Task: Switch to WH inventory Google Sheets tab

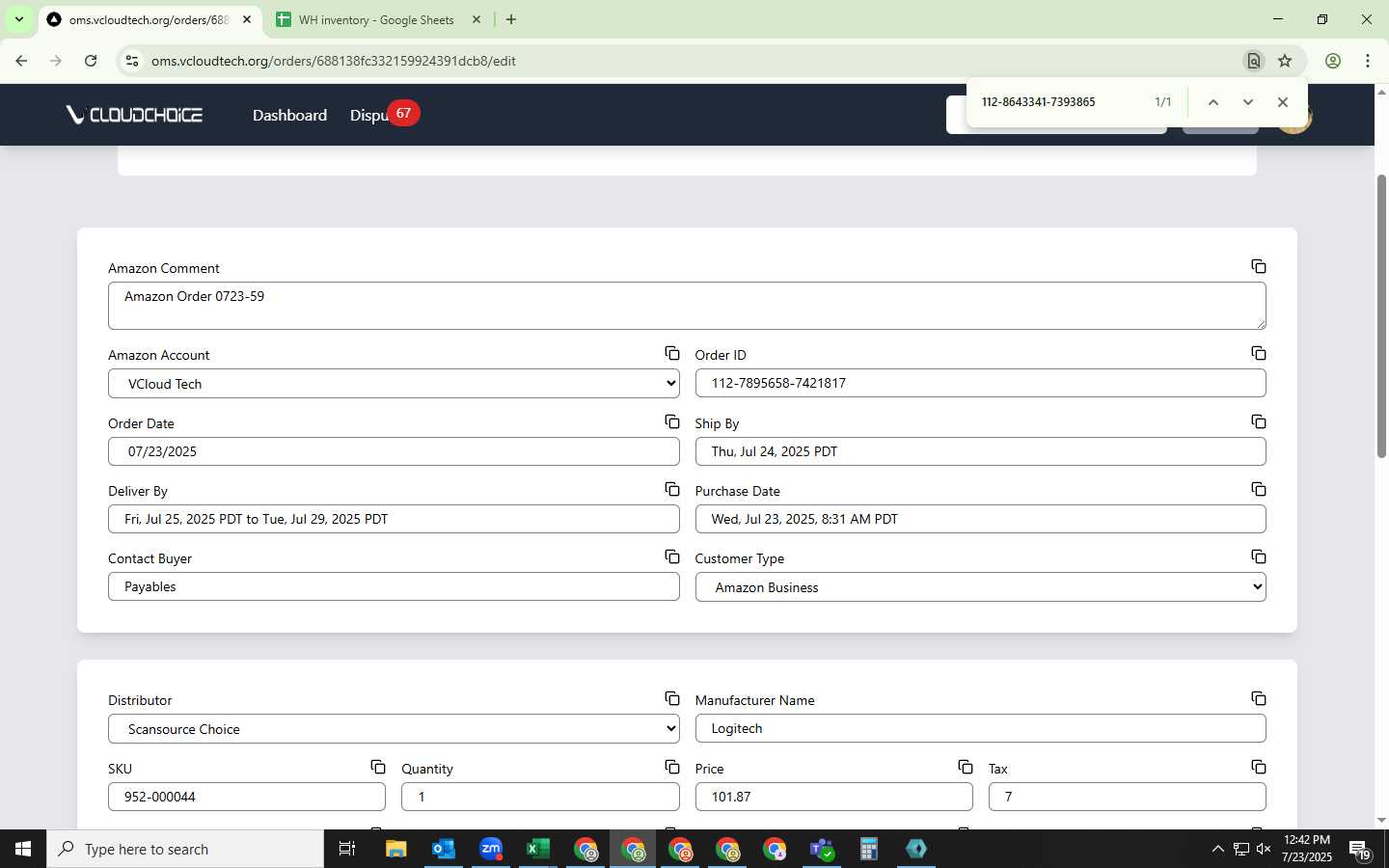Action: coord(376,19)
